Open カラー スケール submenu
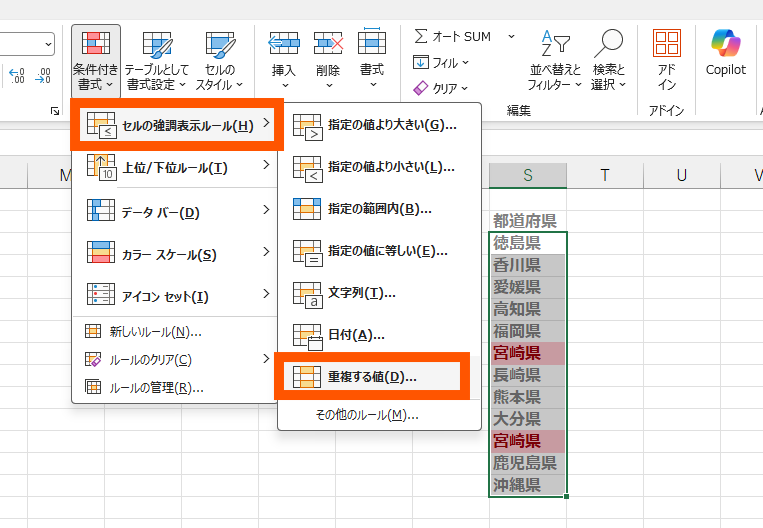This screenshot has width=763, height=528. (177, 252)
